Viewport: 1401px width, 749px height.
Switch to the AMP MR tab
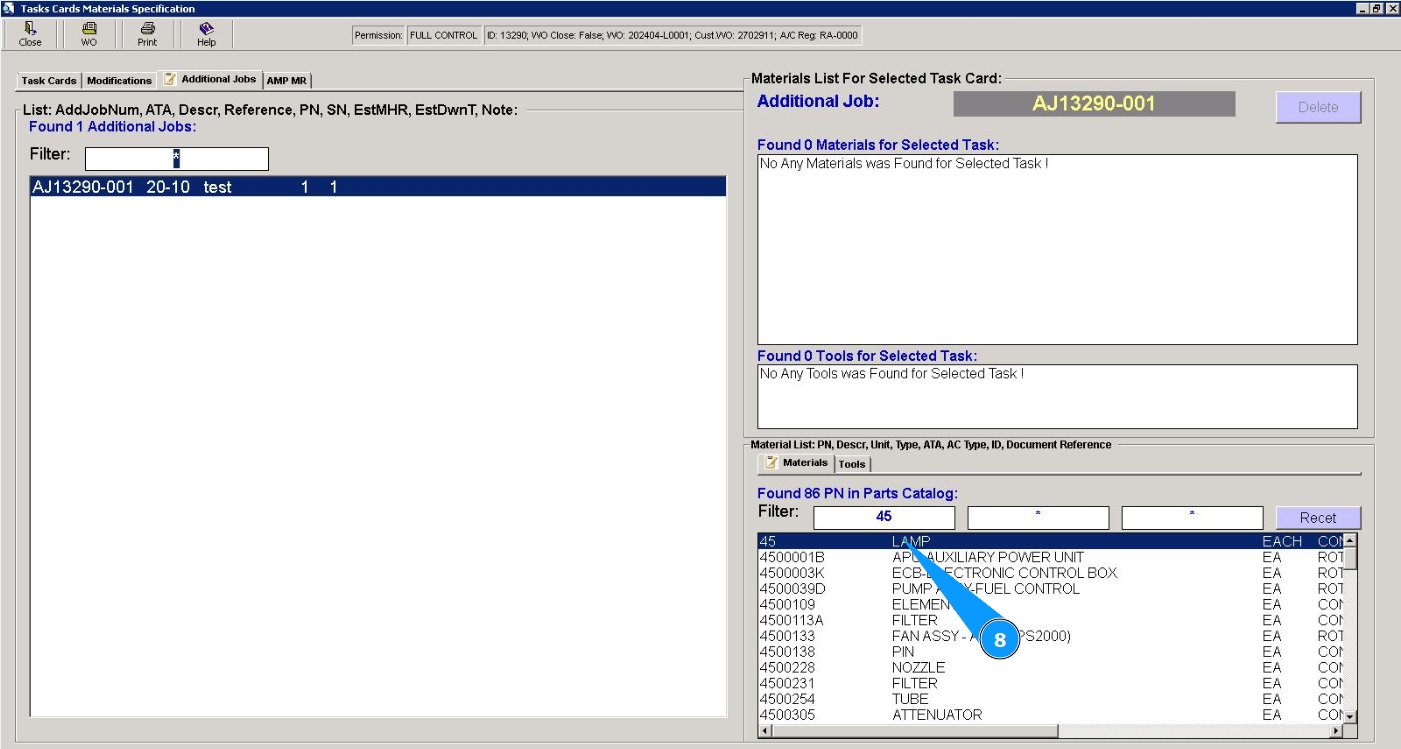tap(287, 81)
